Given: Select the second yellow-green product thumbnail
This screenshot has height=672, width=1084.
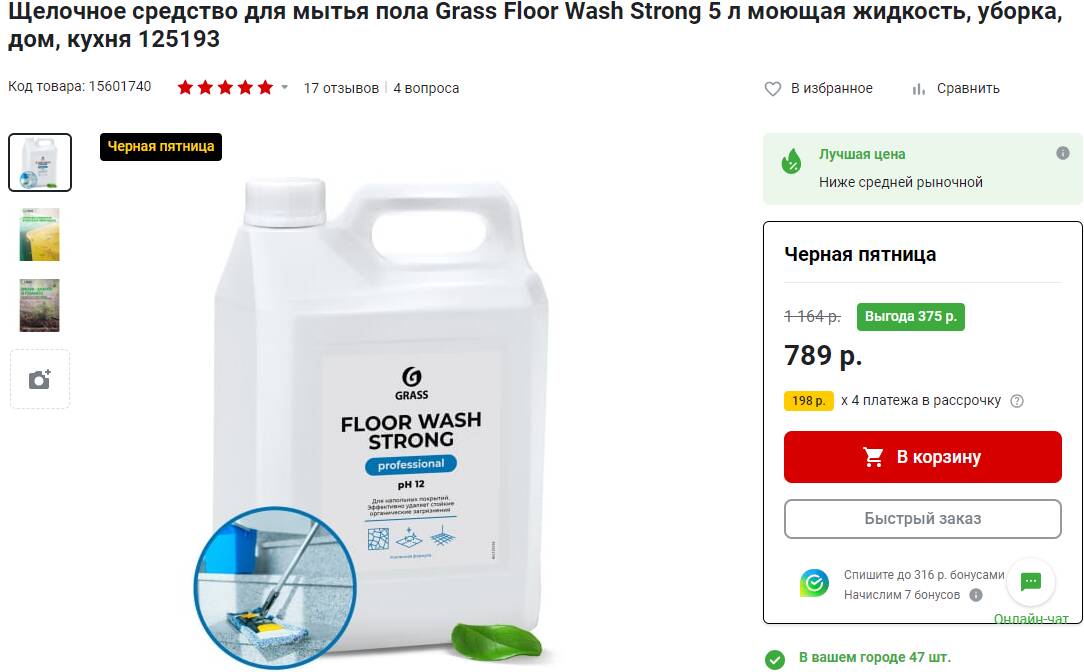Looking at the screenshot, I should click(x=40, y=234).
